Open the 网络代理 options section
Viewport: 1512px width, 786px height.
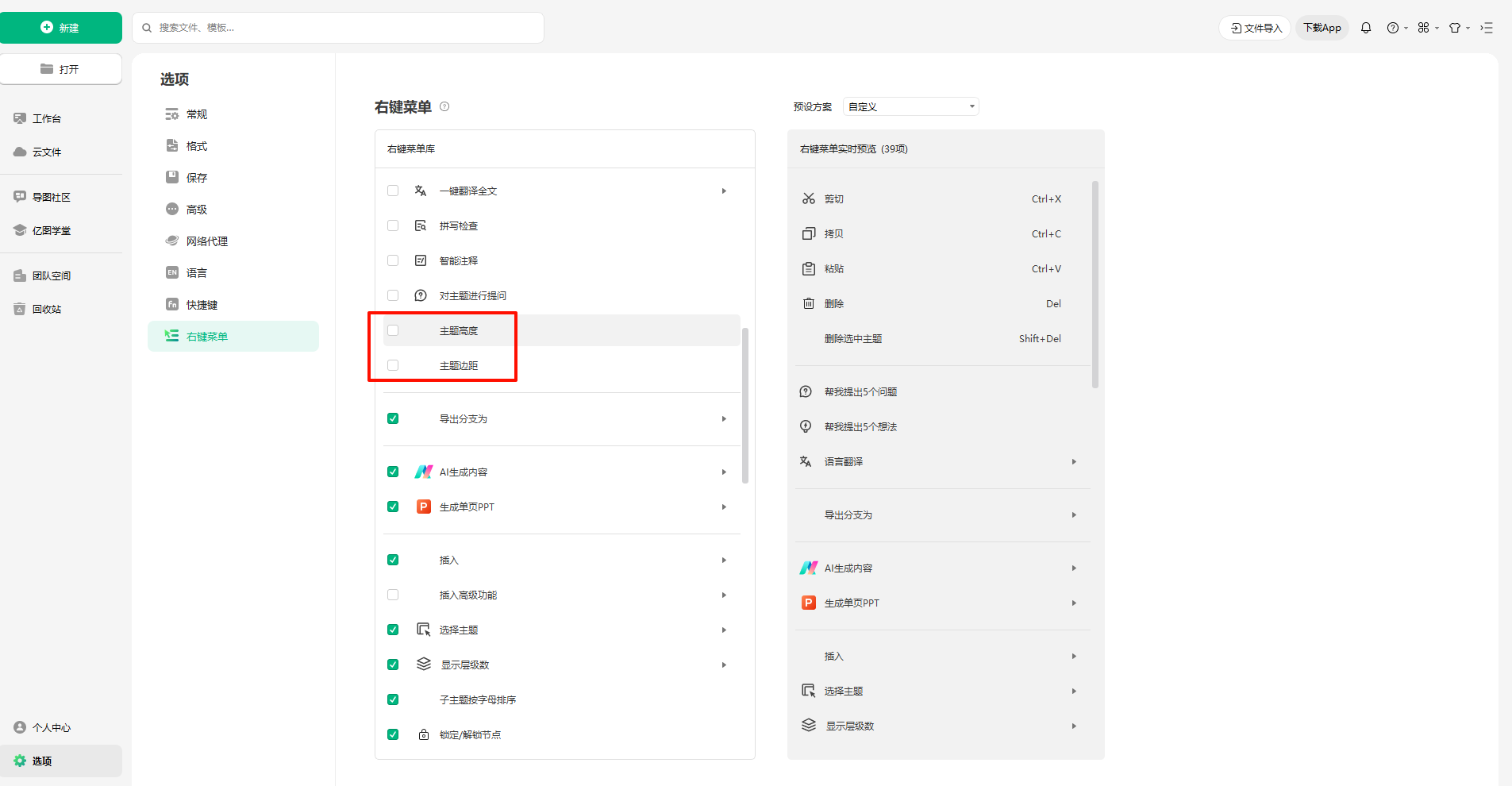(233, 241)
